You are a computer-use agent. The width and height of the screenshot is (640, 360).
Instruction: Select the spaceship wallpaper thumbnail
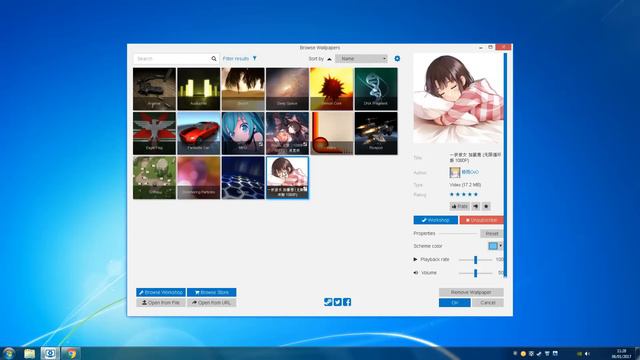[x=376, y=133]
